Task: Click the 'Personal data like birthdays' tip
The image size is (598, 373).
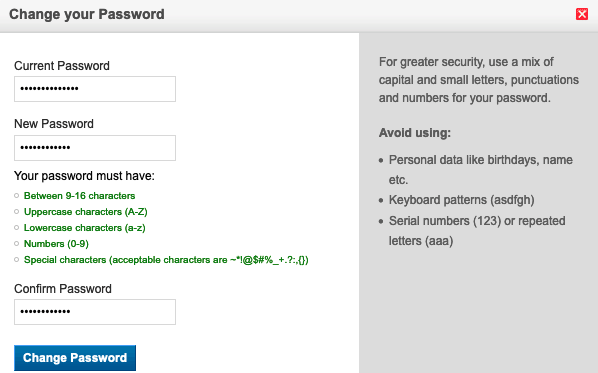Action: 481,170
